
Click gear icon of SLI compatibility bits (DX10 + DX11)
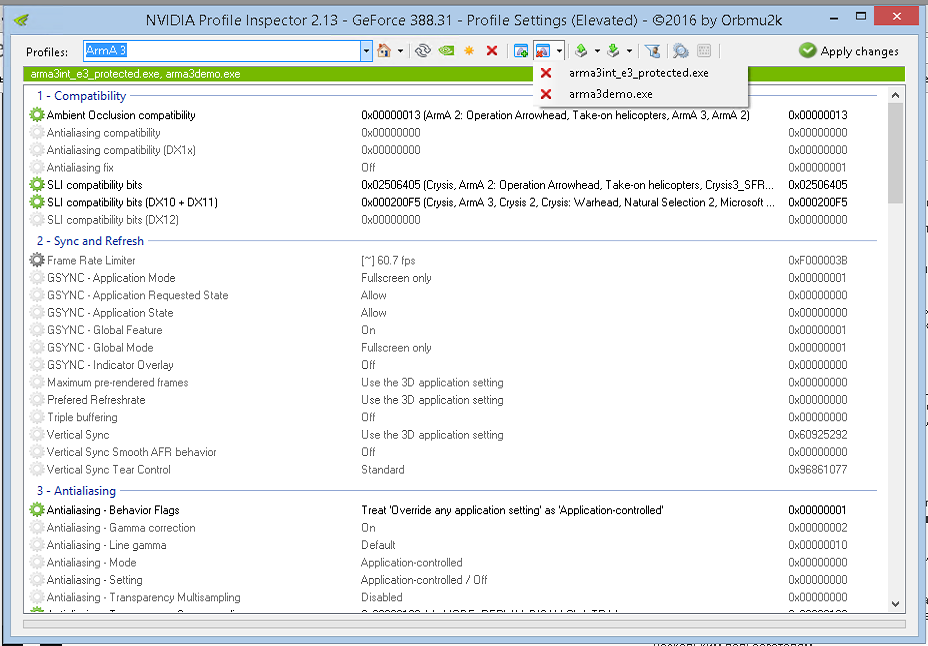click(37, 202)
